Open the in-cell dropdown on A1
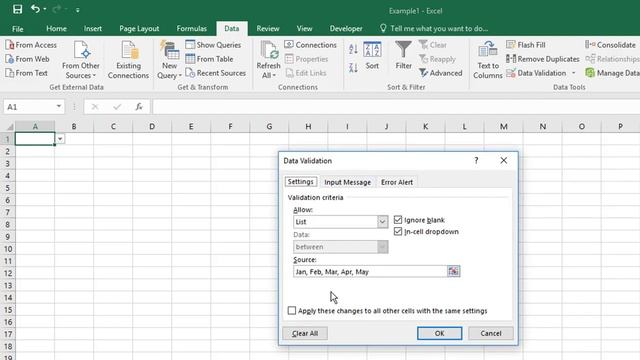The image size is (640, 360). 60,139
